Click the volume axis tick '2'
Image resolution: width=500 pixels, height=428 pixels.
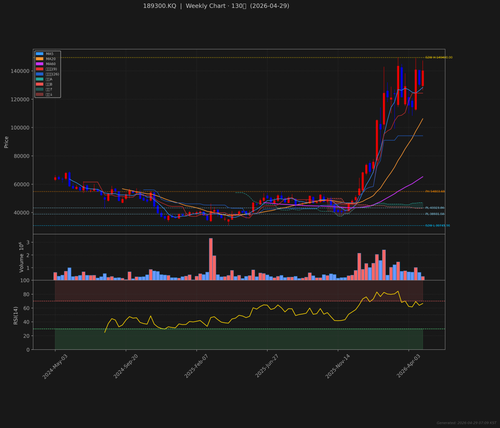(28, 255)
